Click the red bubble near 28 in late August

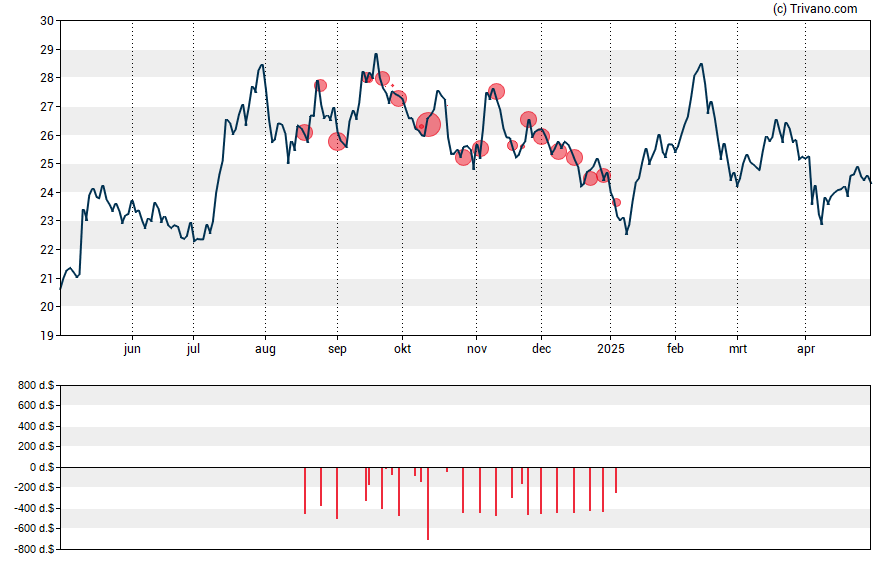click(x=321, y=85)
